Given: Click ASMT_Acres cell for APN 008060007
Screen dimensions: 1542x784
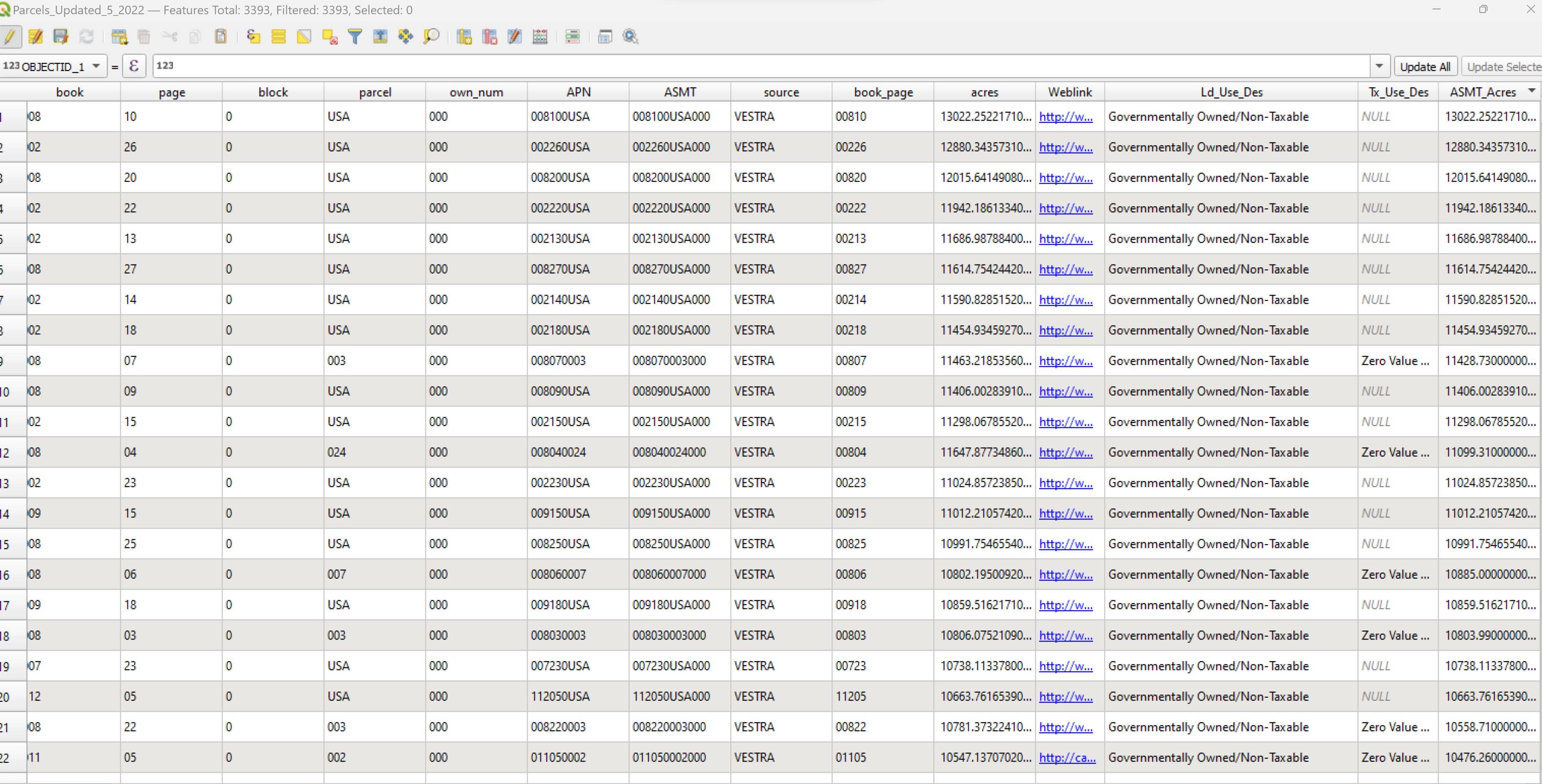Looking at the screenshot, I should (1490, 574).
